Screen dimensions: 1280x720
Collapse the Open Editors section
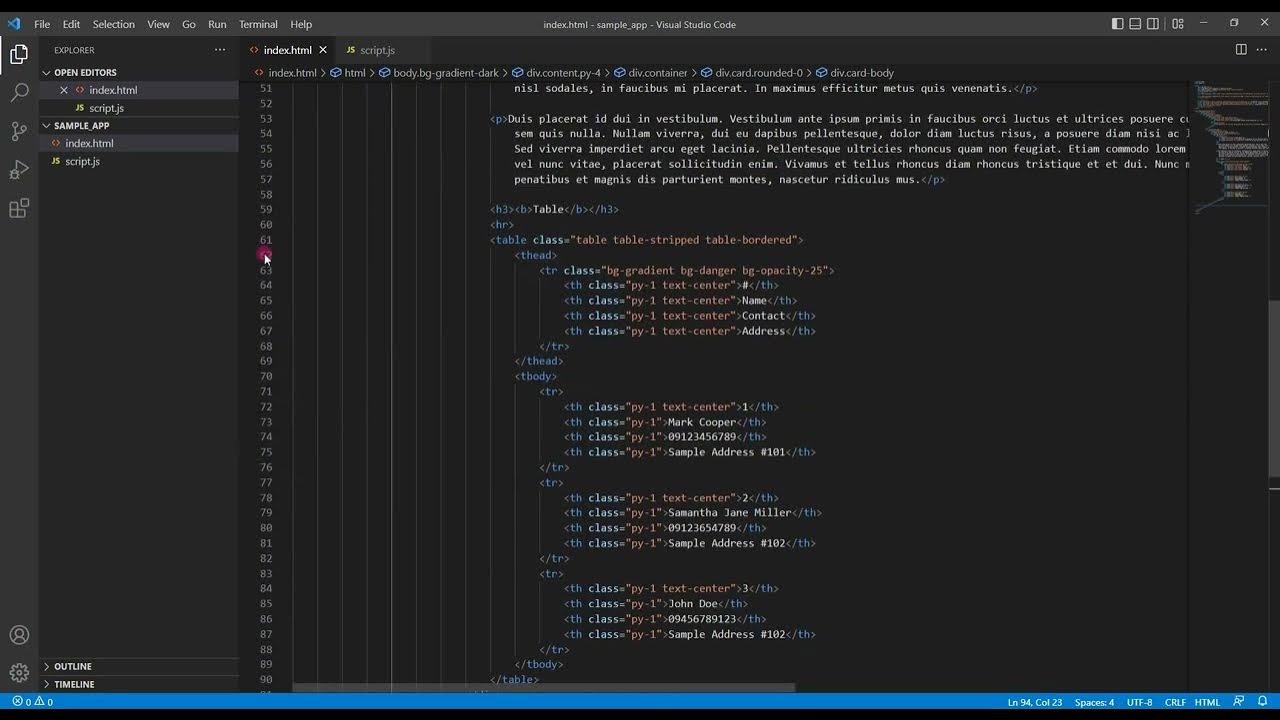[139, 72]
